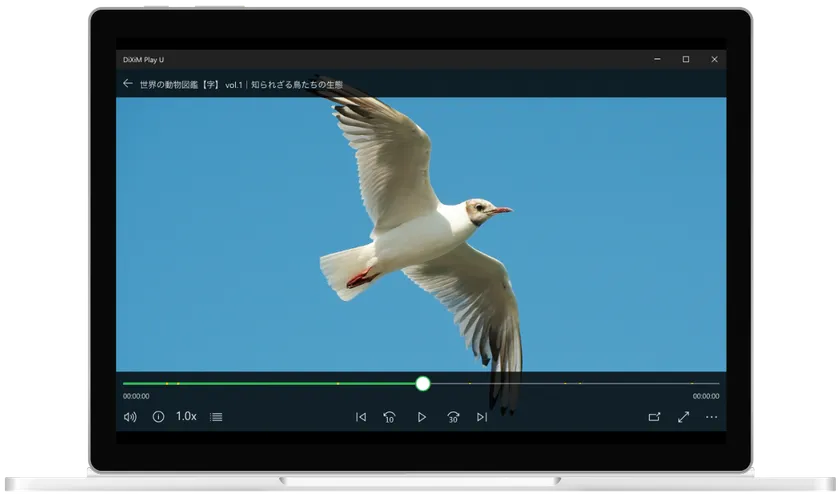Click the video title 世界の動物図鑑 vol.1
The width and height of the screenshot is (840, 498).
pyautogui.click(x=241, y=85)
